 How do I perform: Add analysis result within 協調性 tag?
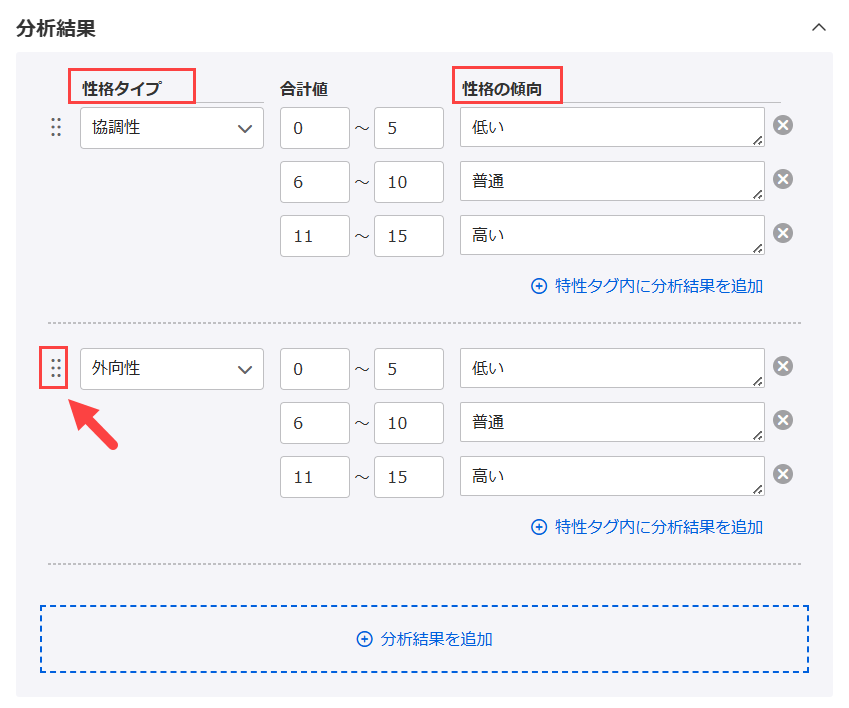click(648, 286)
